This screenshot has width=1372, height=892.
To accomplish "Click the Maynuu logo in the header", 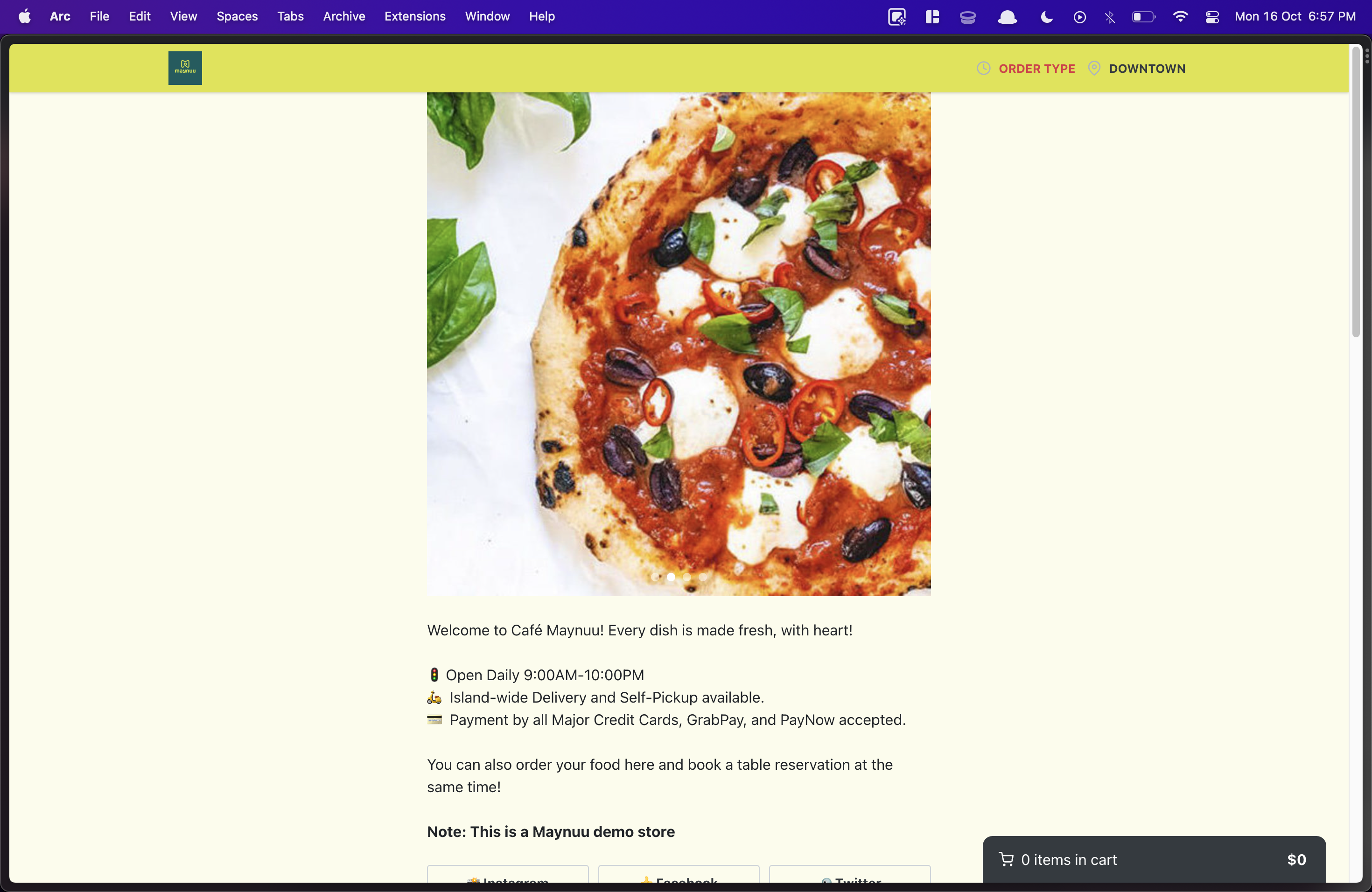I will 185,68.
